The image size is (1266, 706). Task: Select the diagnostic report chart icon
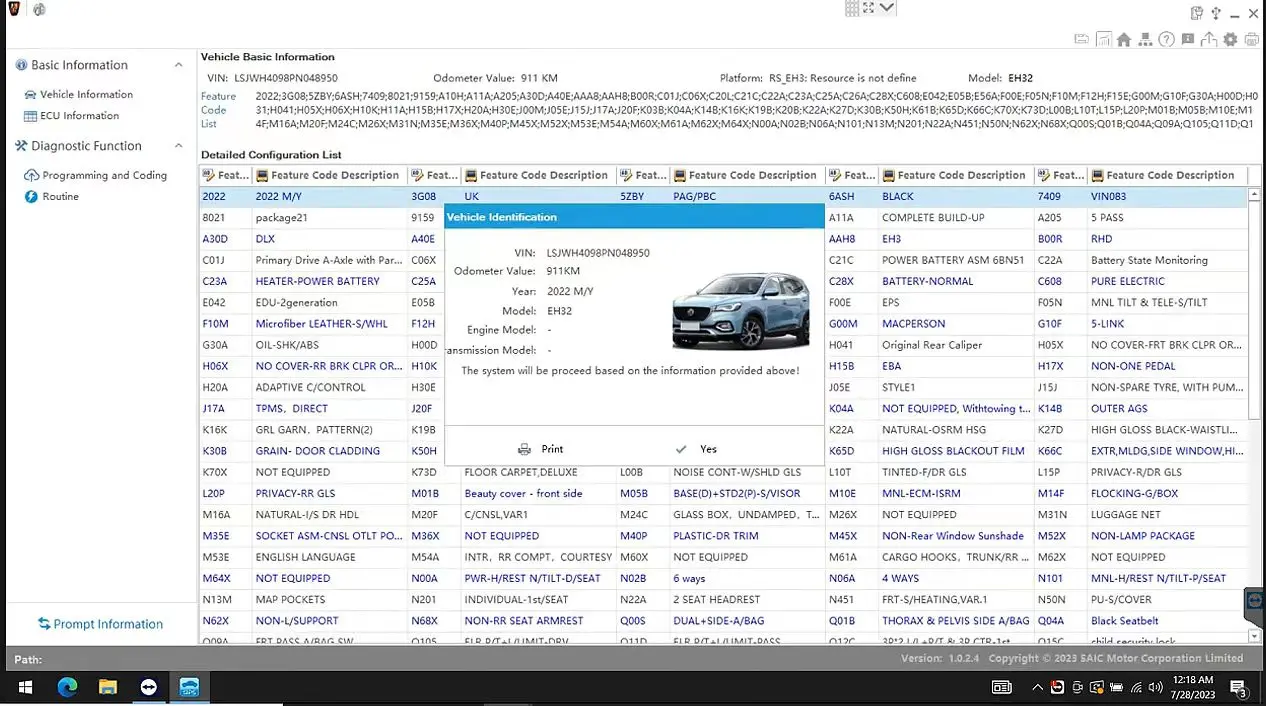[x=1104, y=38]
